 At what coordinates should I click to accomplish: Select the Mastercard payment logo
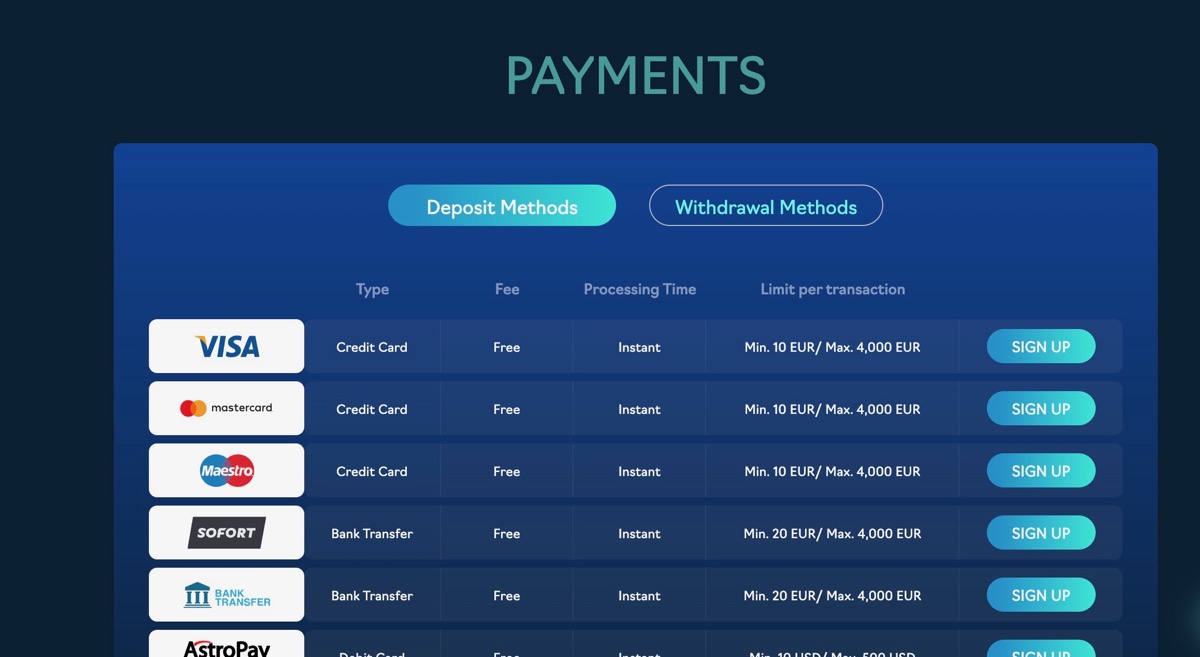226,408
